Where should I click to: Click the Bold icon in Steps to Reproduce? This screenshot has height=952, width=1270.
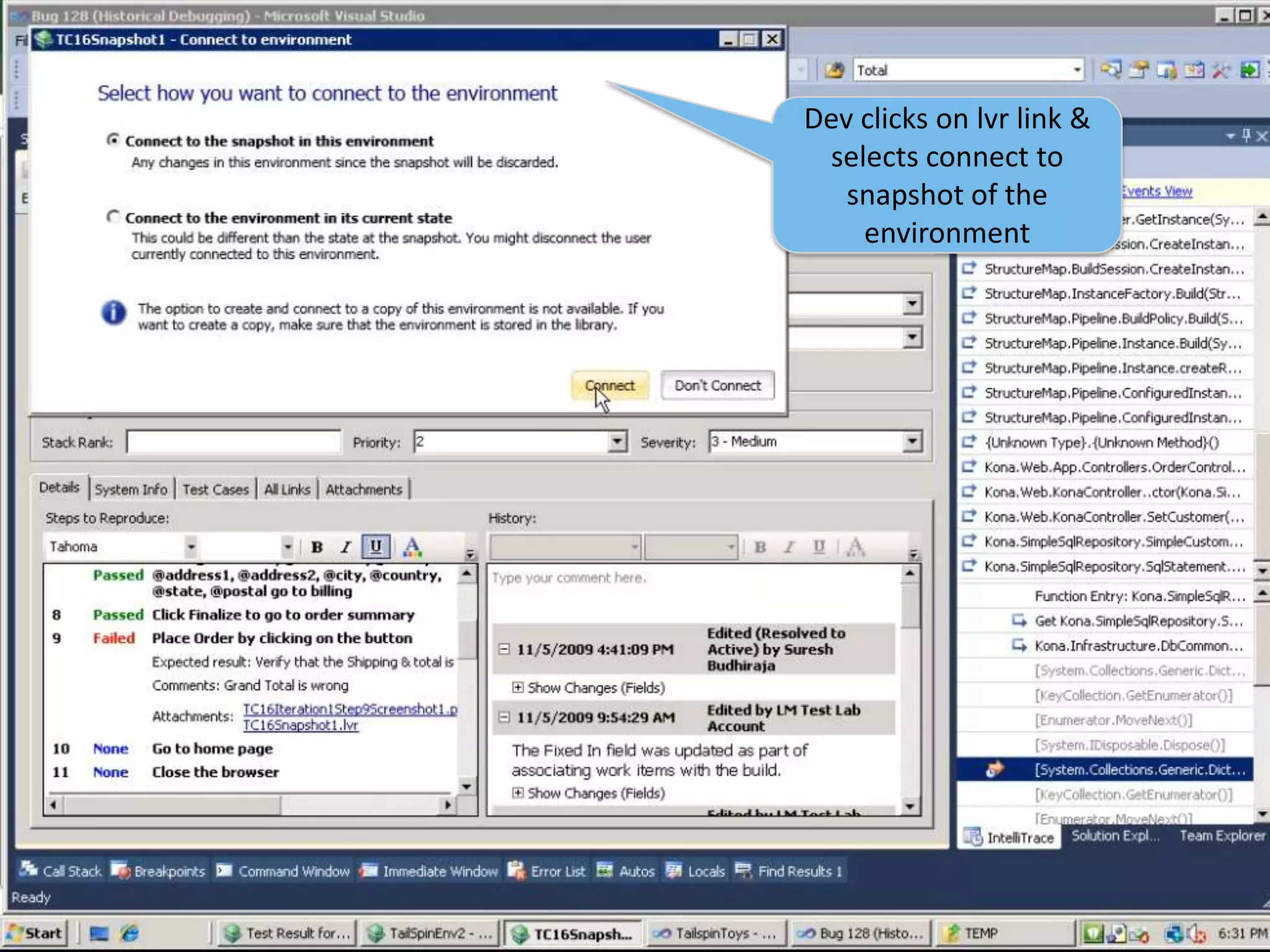(x=317, y=547)
